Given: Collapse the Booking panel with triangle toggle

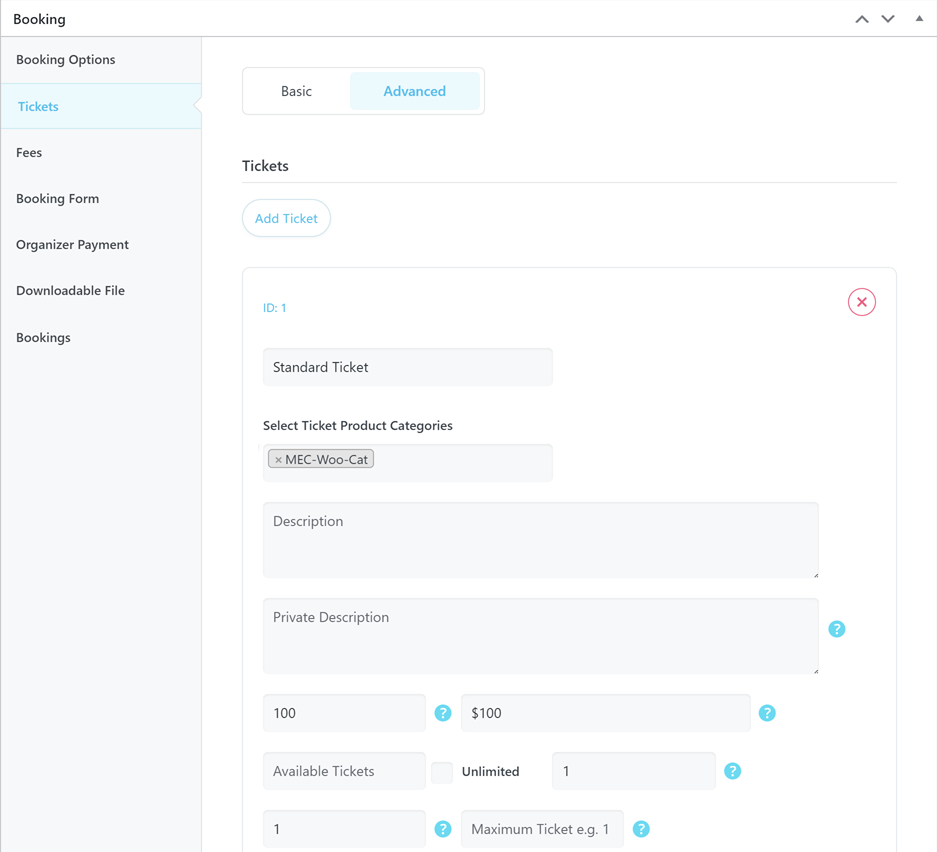Looking at the screenshot, I should [919, 19].
